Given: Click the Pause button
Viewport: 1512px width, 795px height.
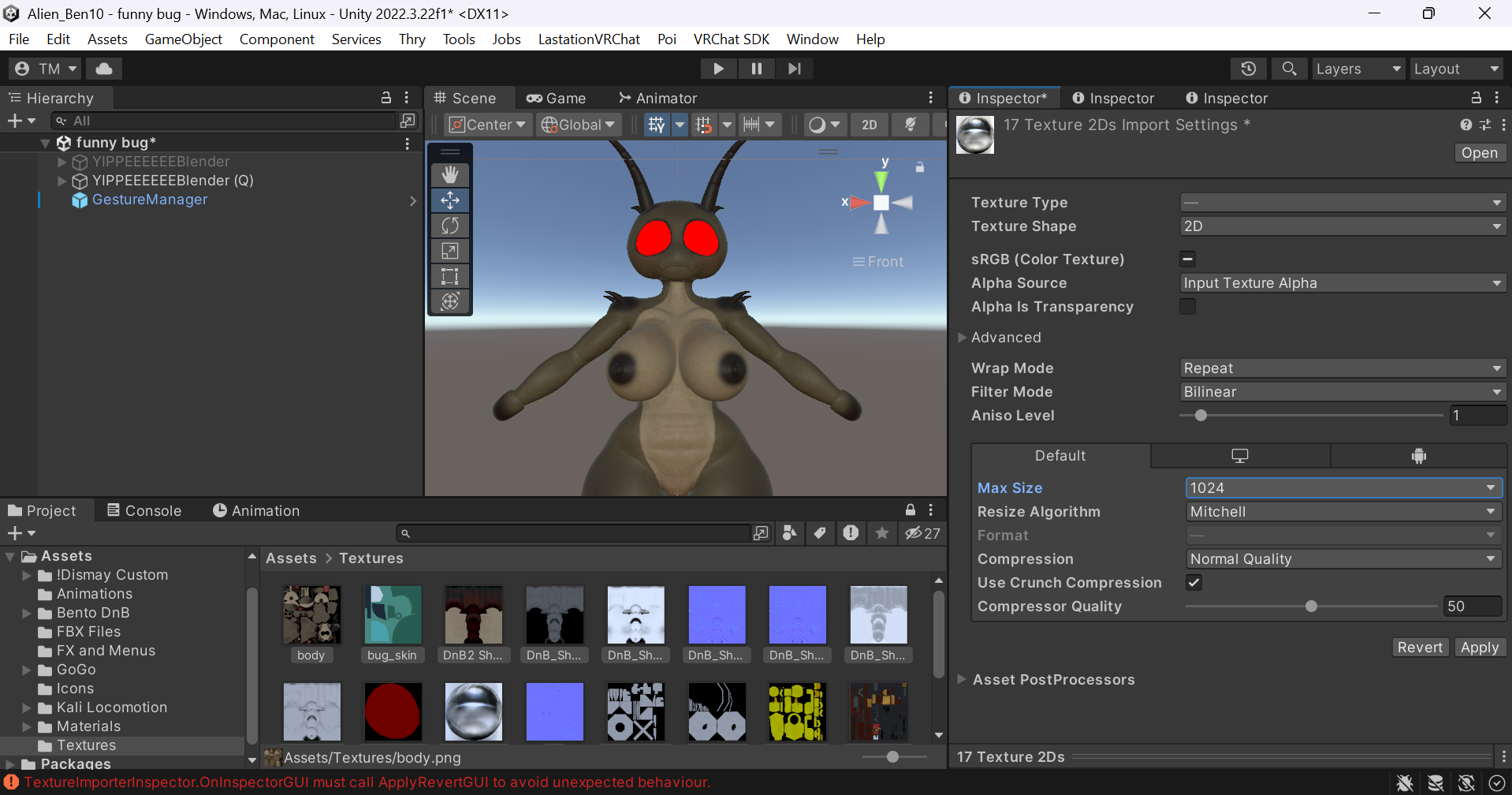Looking at the screenshot, I should point(756,69).
